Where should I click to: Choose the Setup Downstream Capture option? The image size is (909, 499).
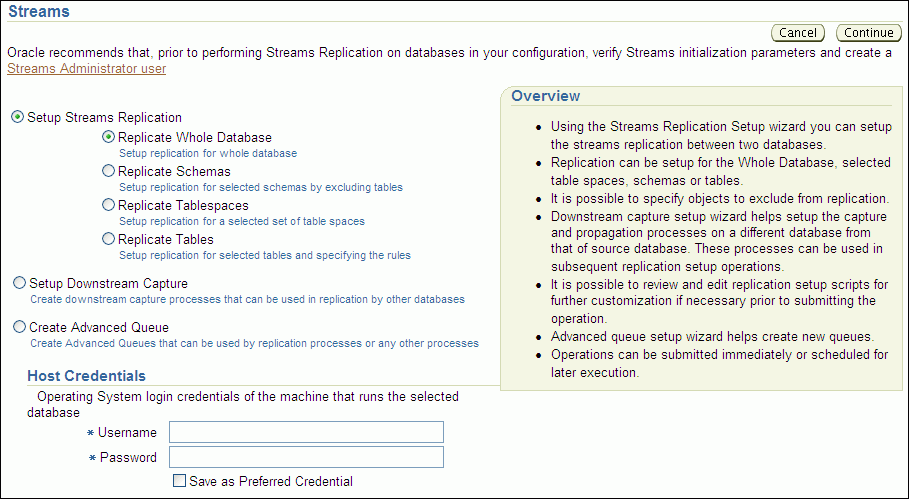coord(20,283)
